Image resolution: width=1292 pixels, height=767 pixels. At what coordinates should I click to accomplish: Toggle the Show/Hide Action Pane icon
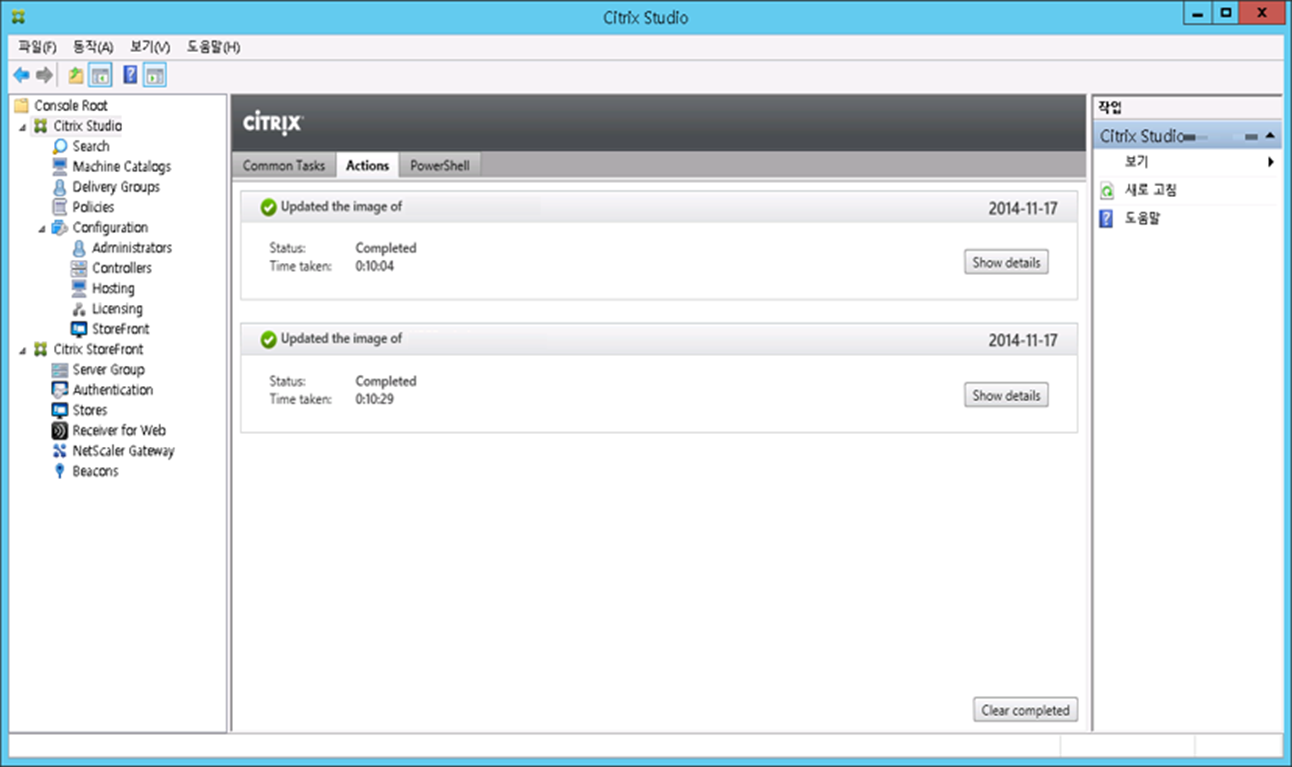pyautogui.click(x=154, y=75)
